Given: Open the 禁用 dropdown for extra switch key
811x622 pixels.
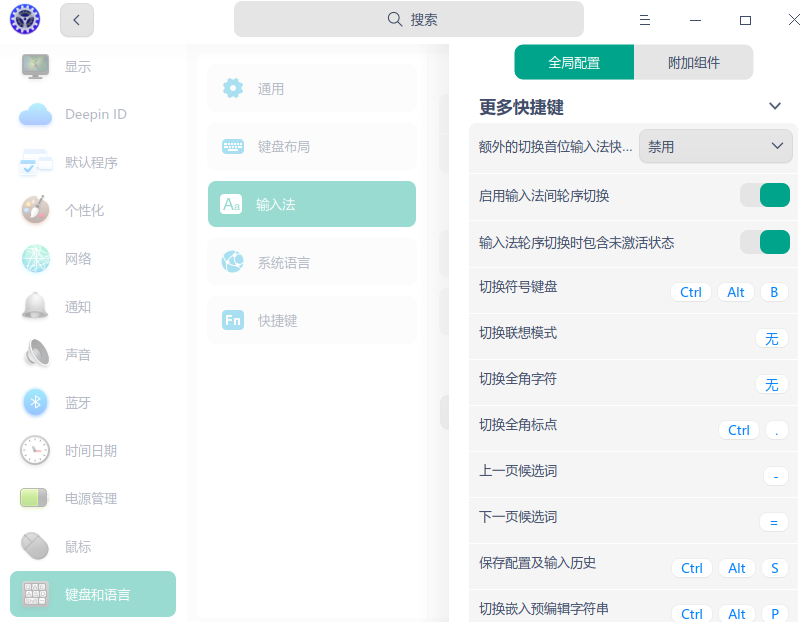Looking at the screenshot, I should 715,147.
